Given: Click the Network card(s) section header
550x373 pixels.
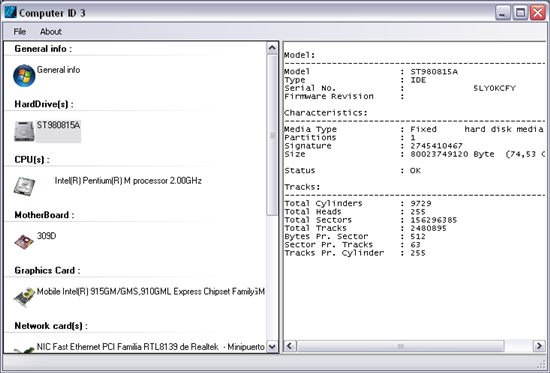Looking at the screenshot, I should pos(51,326).
